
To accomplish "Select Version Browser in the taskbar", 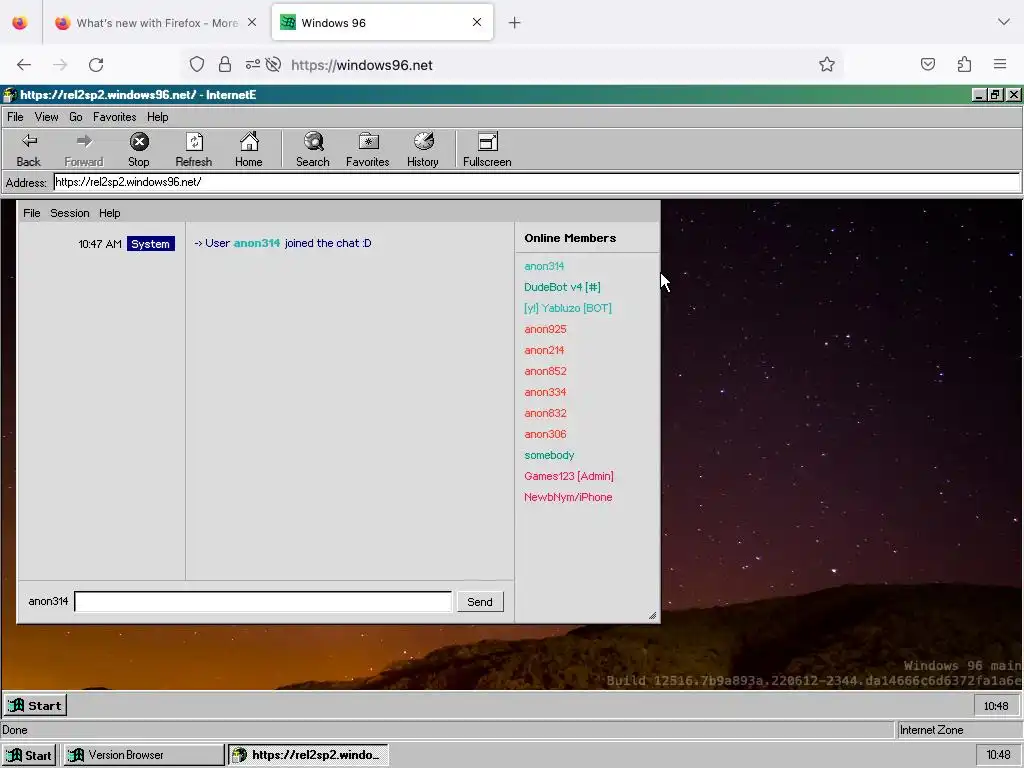I will pos(144,755).
